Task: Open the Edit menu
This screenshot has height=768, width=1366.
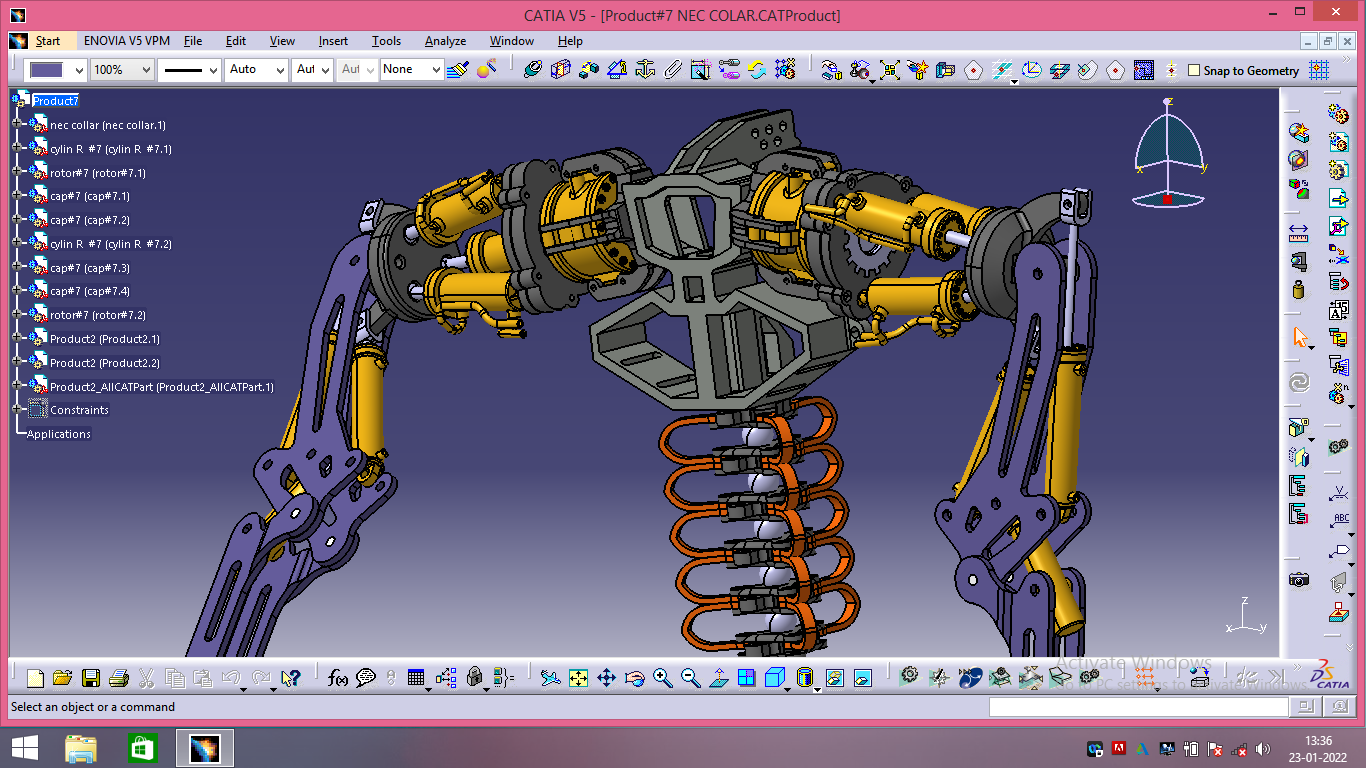Action: pyautogui.click(x=236, y=41)
